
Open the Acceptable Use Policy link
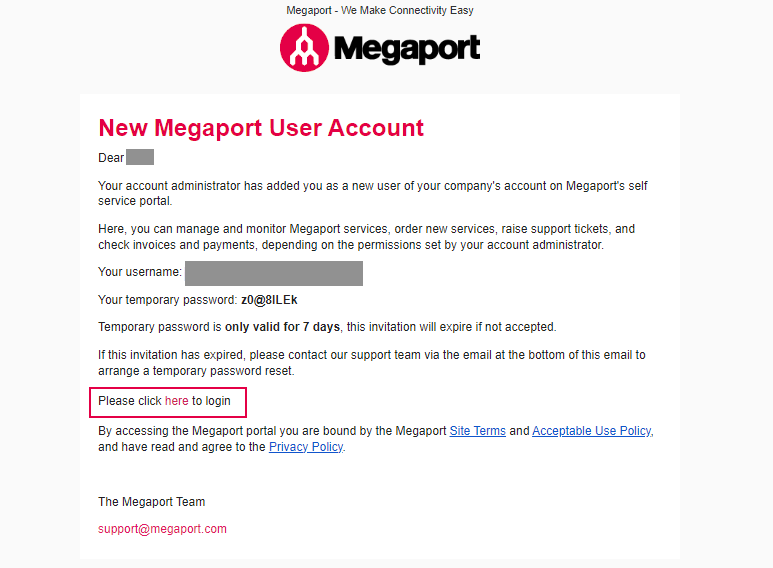pyautogui.click(x=592, y=431)
